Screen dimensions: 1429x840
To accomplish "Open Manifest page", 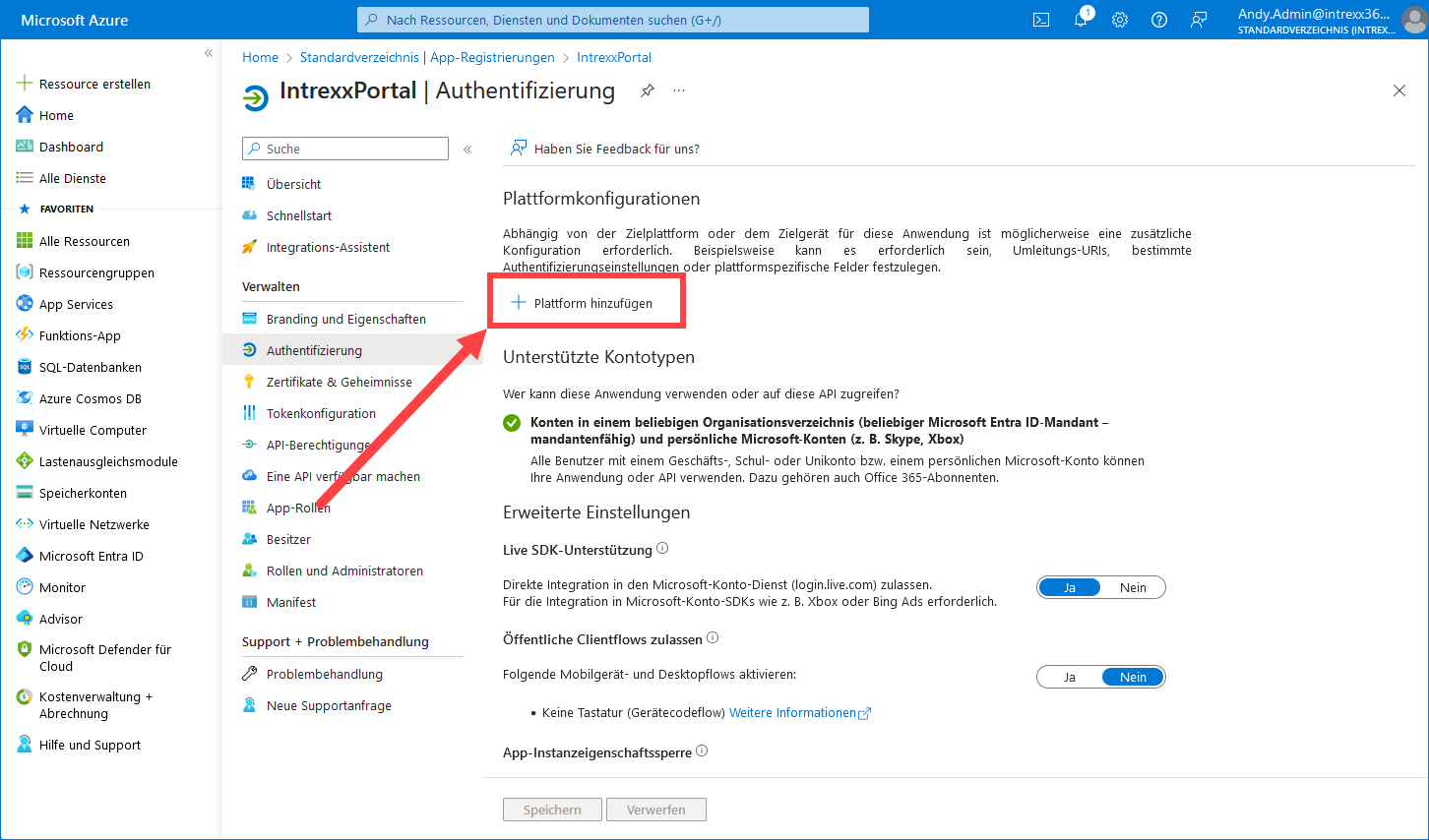I will tap(291, 602).
